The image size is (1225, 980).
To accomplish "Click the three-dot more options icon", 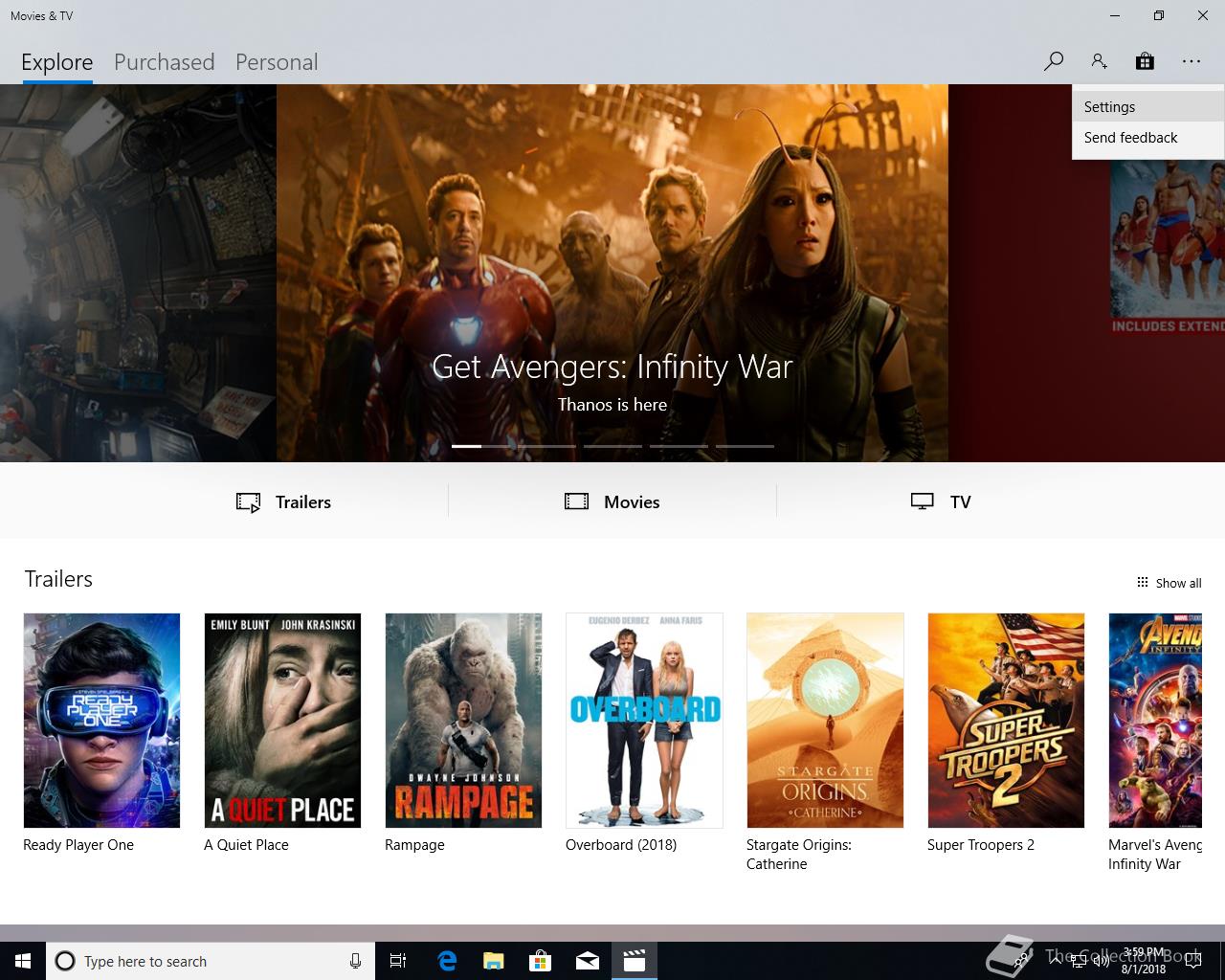I will [1191, 61].
